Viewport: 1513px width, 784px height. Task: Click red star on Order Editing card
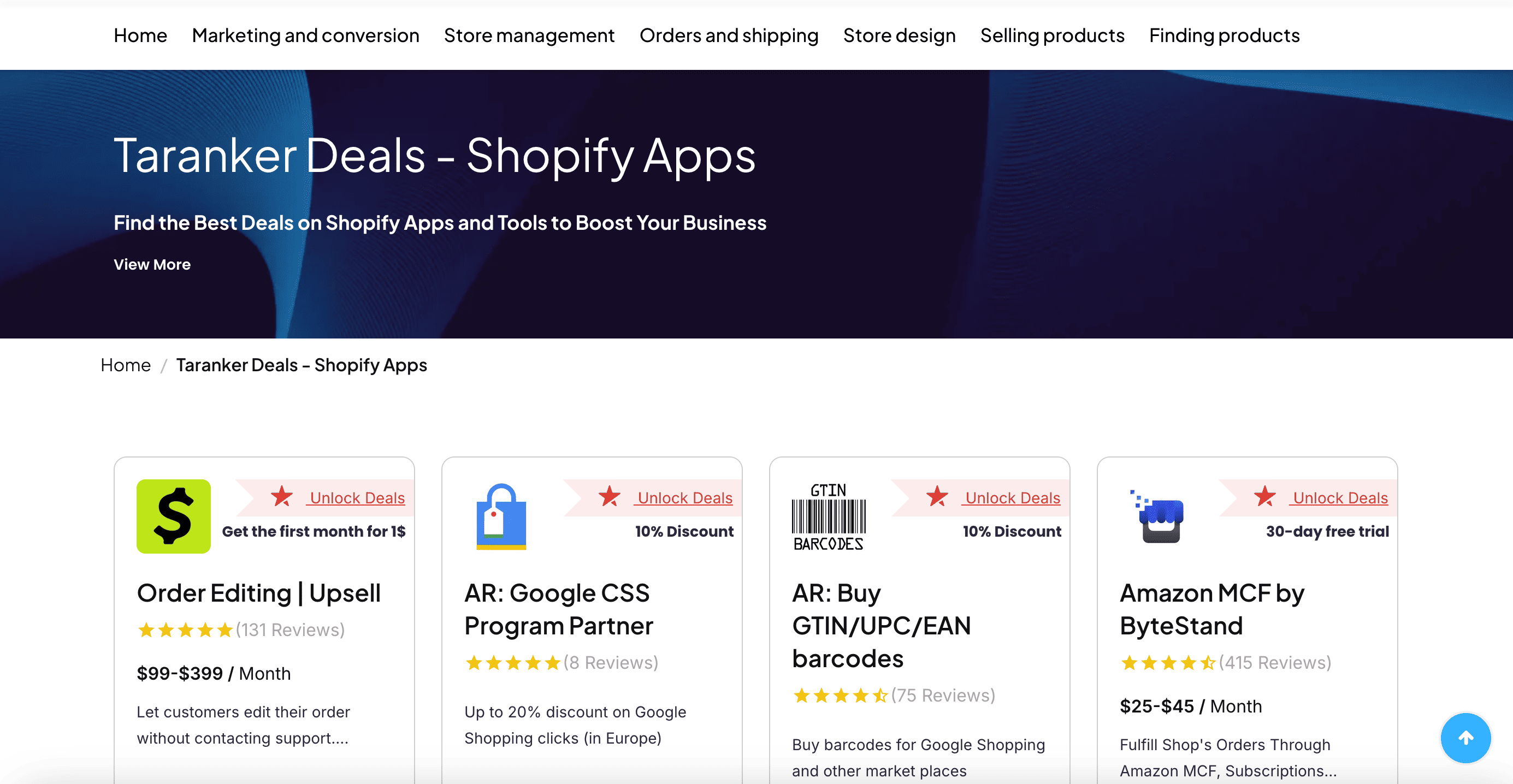point(282,496)
